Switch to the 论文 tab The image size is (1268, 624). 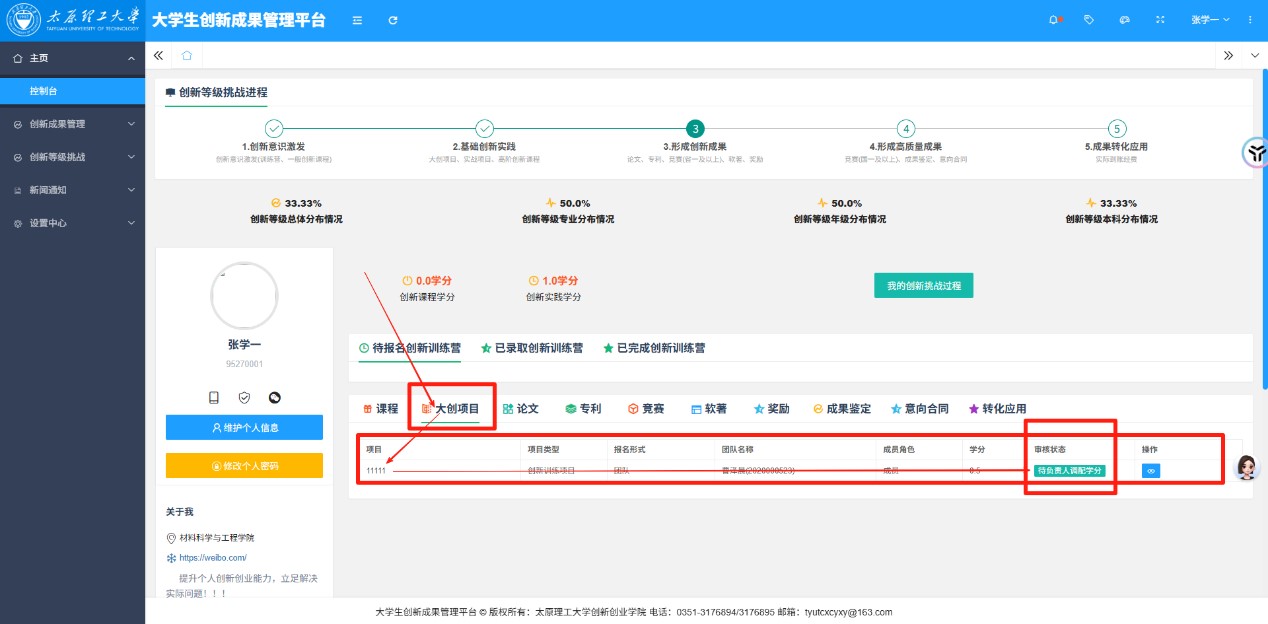click(521, 409)
